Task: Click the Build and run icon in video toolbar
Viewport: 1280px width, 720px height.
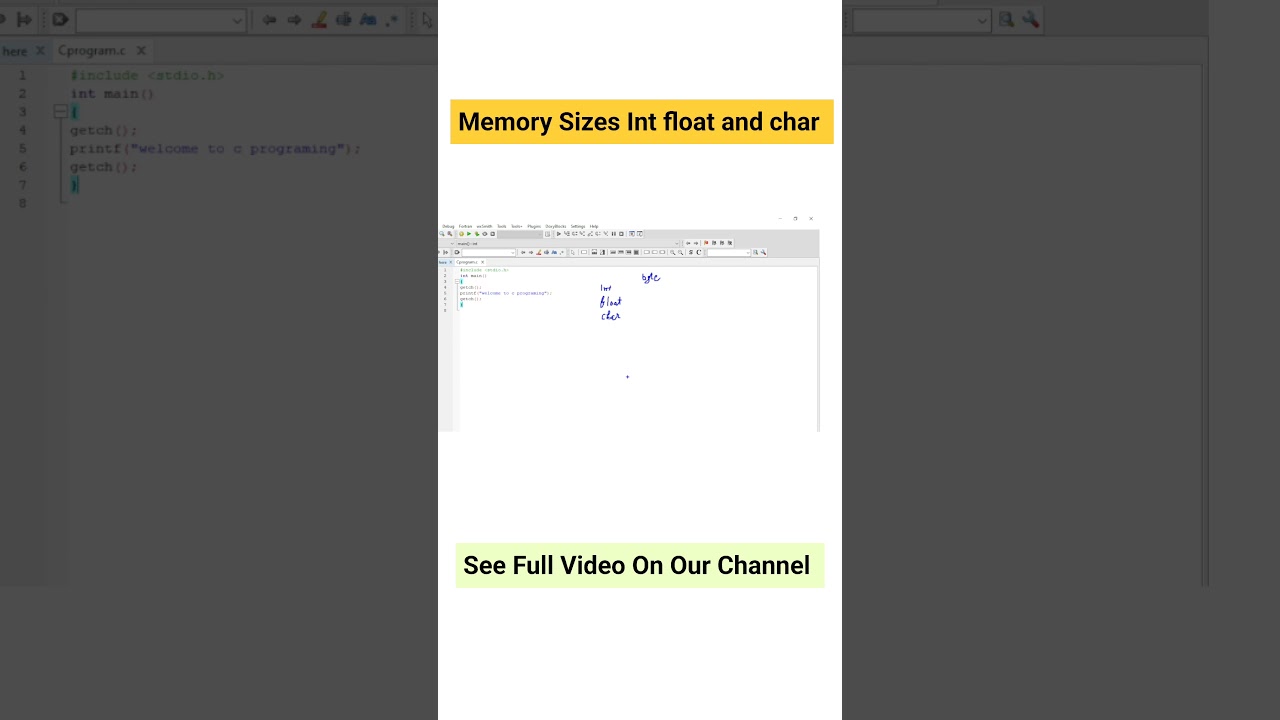Action: coord(477,234)
